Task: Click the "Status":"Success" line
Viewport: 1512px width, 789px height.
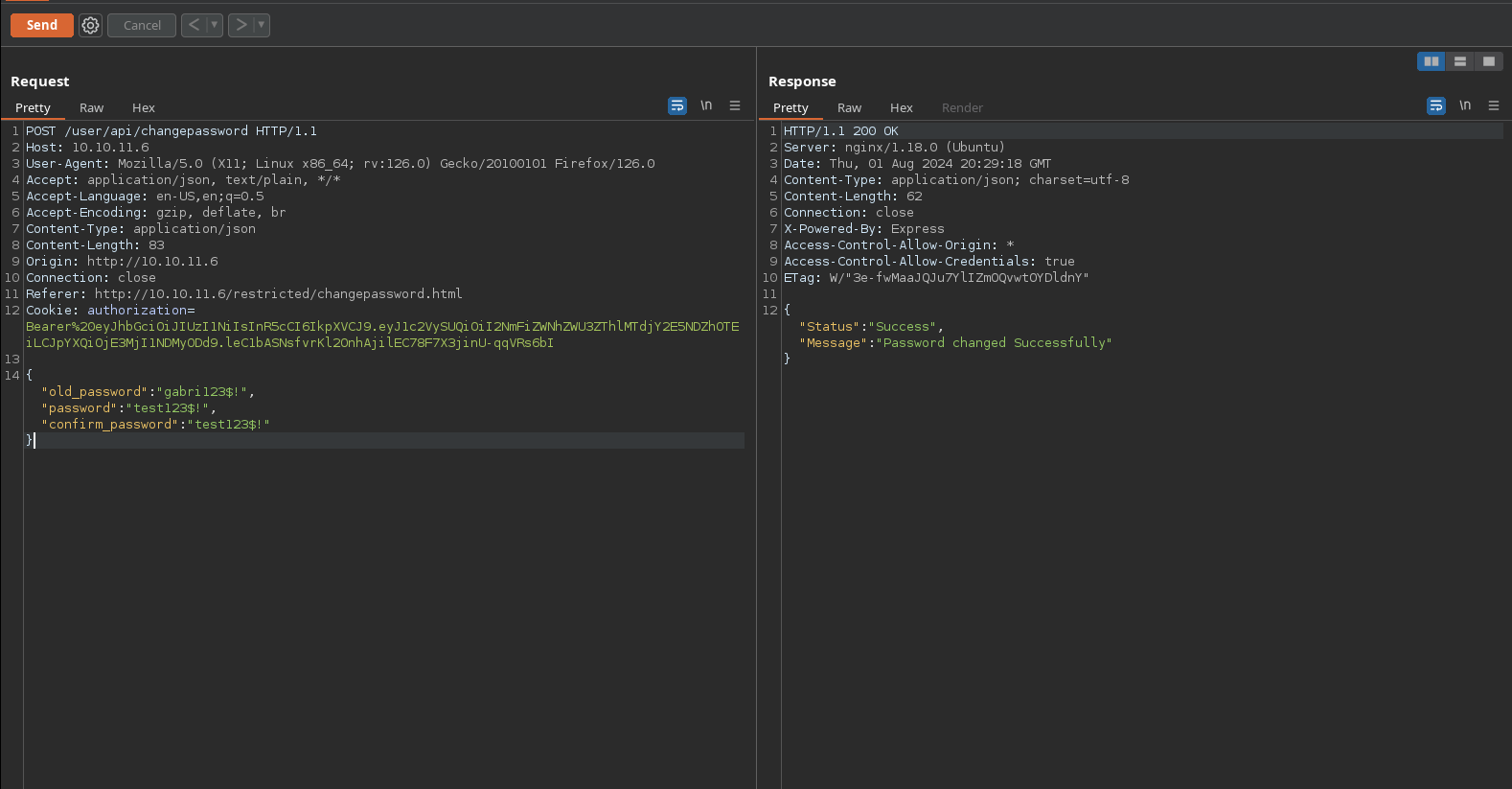Action: 871,327
